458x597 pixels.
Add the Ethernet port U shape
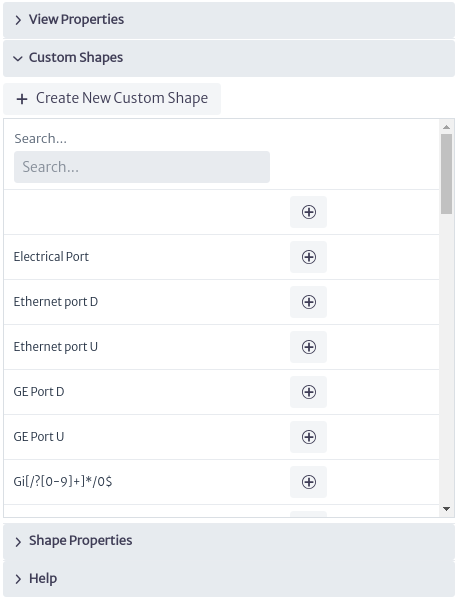(x=308, y=347)
